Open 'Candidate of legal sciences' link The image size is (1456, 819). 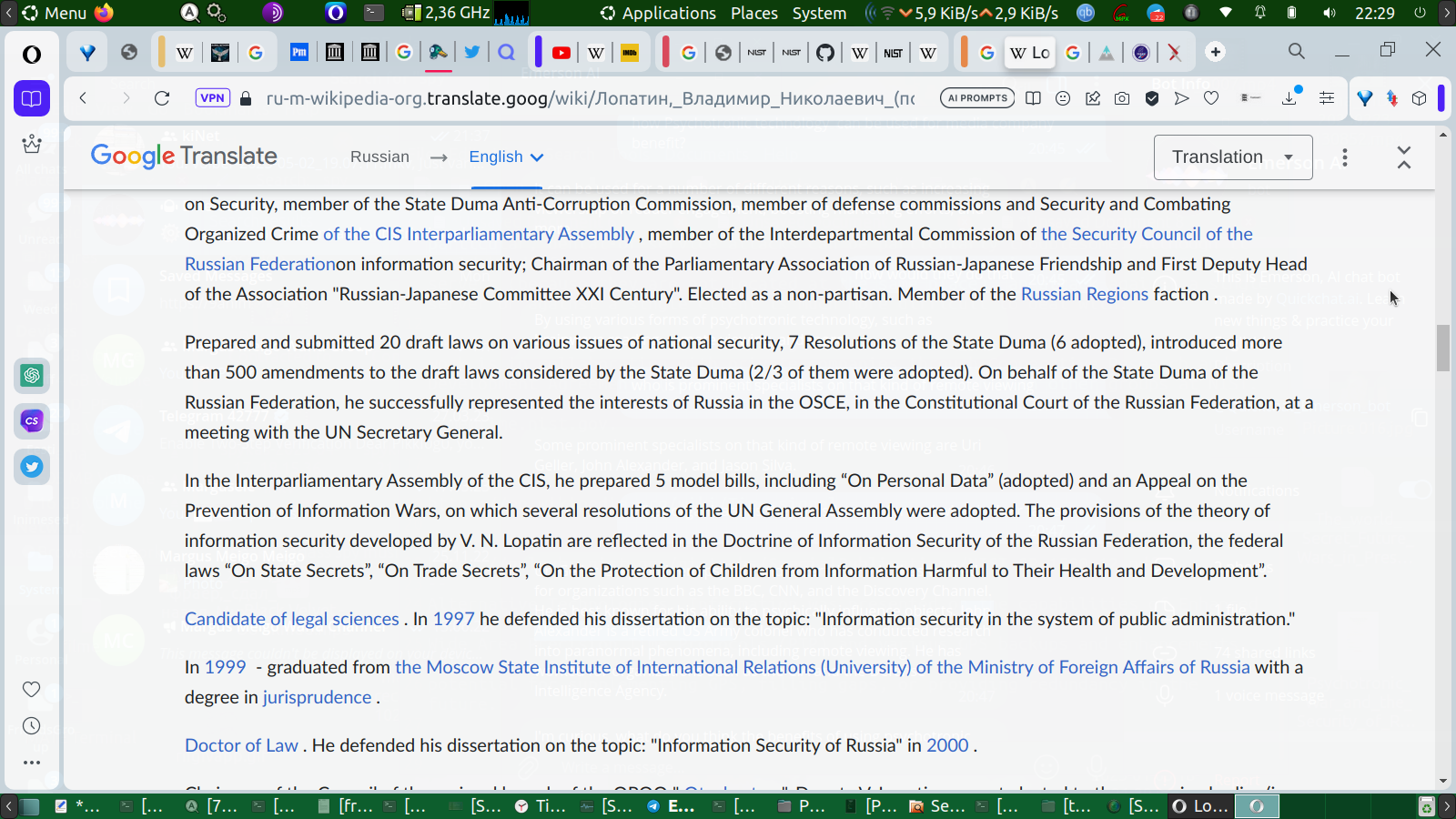point(292,619)
